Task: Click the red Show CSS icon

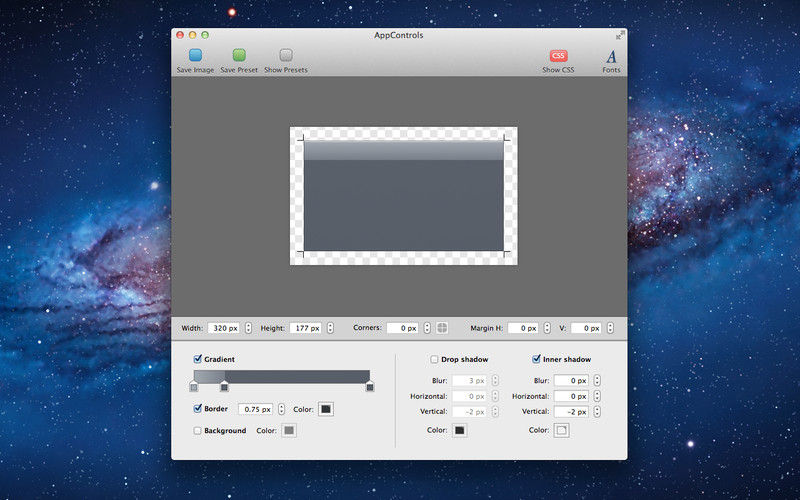Action: (558, 56)
